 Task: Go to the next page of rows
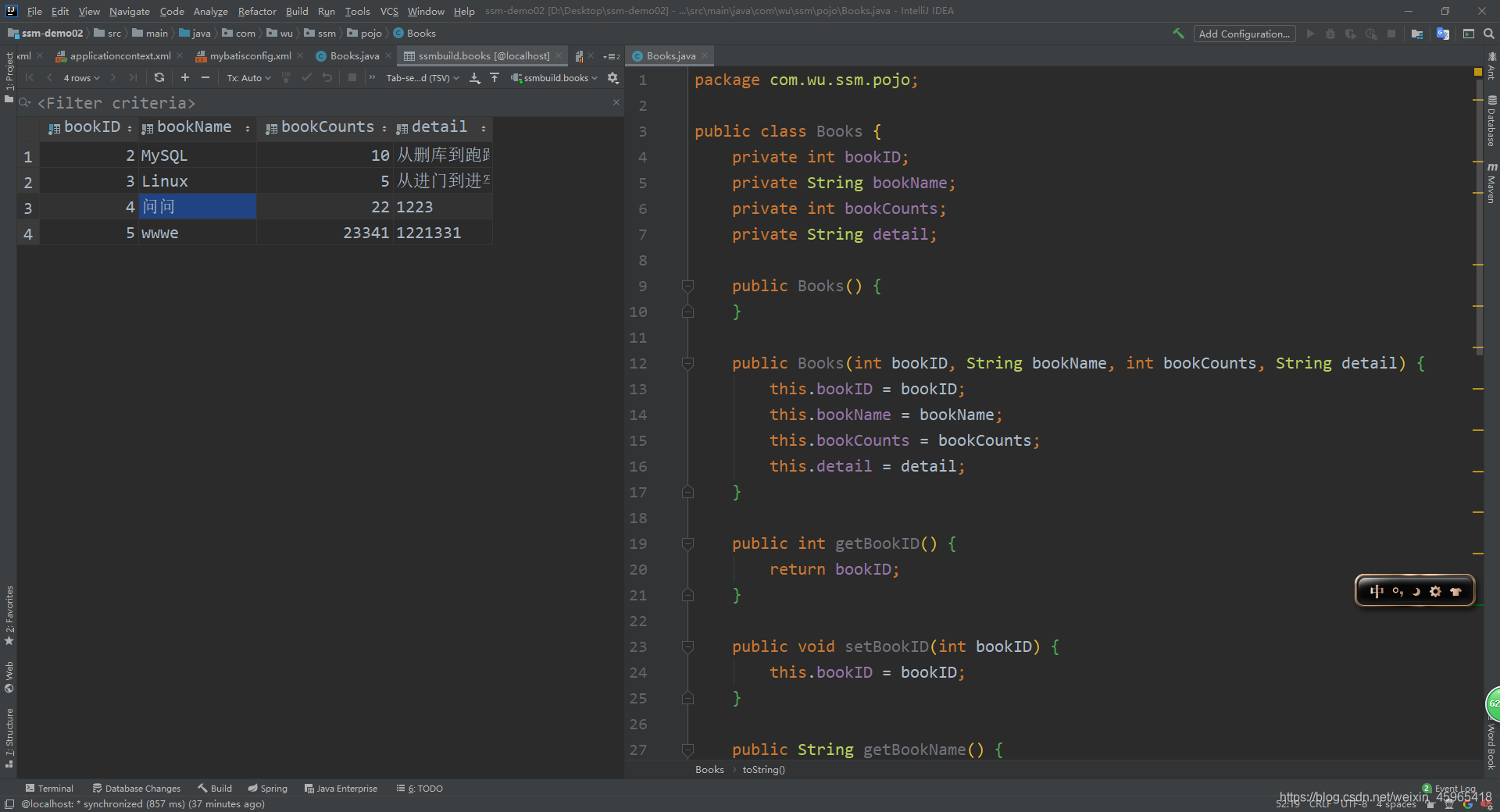pos(113,77)
